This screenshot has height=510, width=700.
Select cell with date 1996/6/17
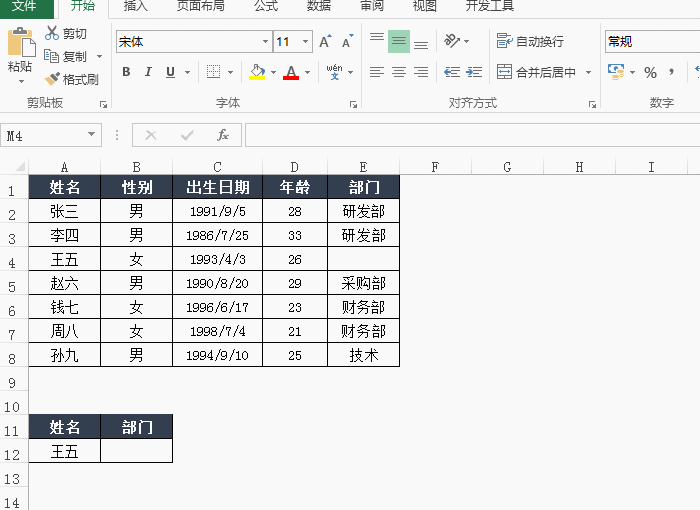tap(217, 307)
